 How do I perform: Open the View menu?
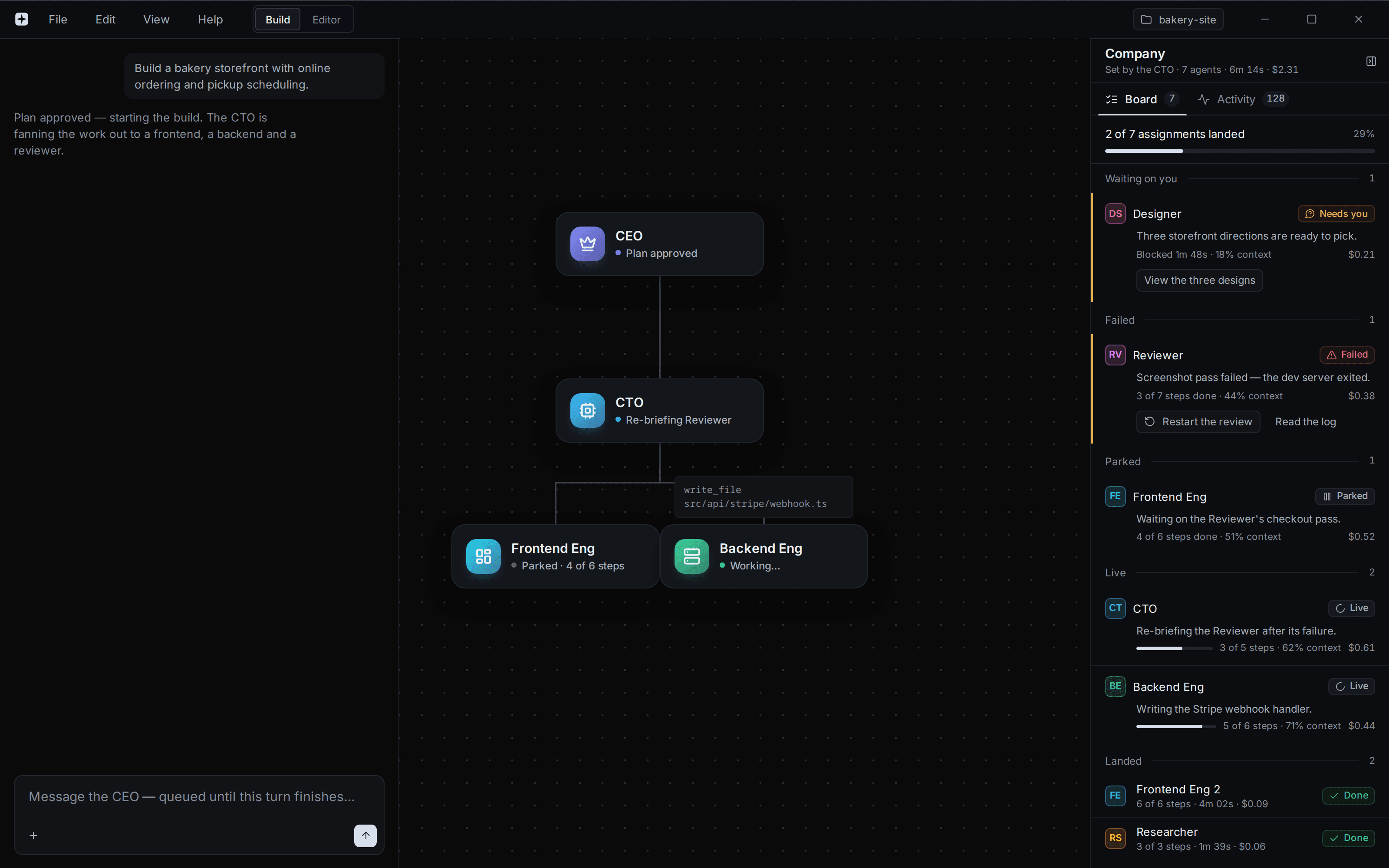coord(156,20)
